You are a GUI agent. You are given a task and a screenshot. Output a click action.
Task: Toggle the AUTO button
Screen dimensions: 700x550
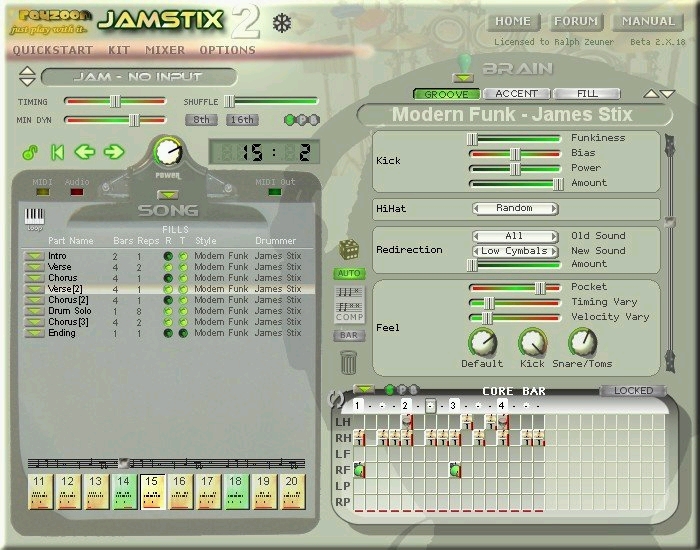tap(349, 273)
